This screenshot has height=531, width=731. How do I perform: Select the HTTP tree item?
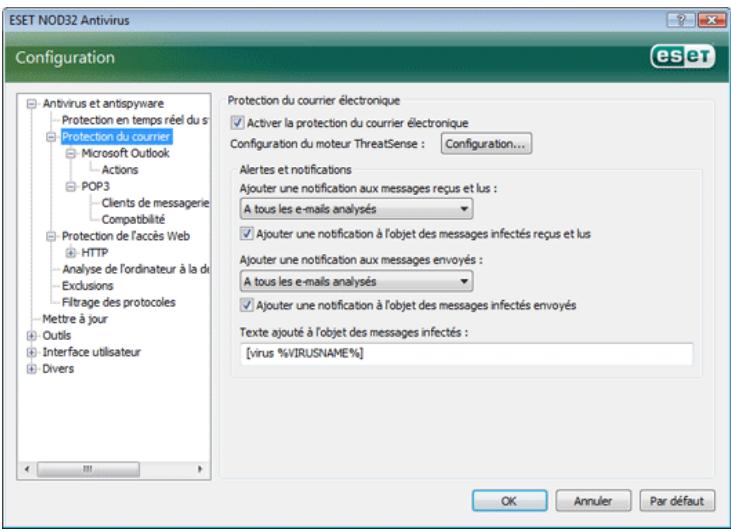tap(95, 253)
